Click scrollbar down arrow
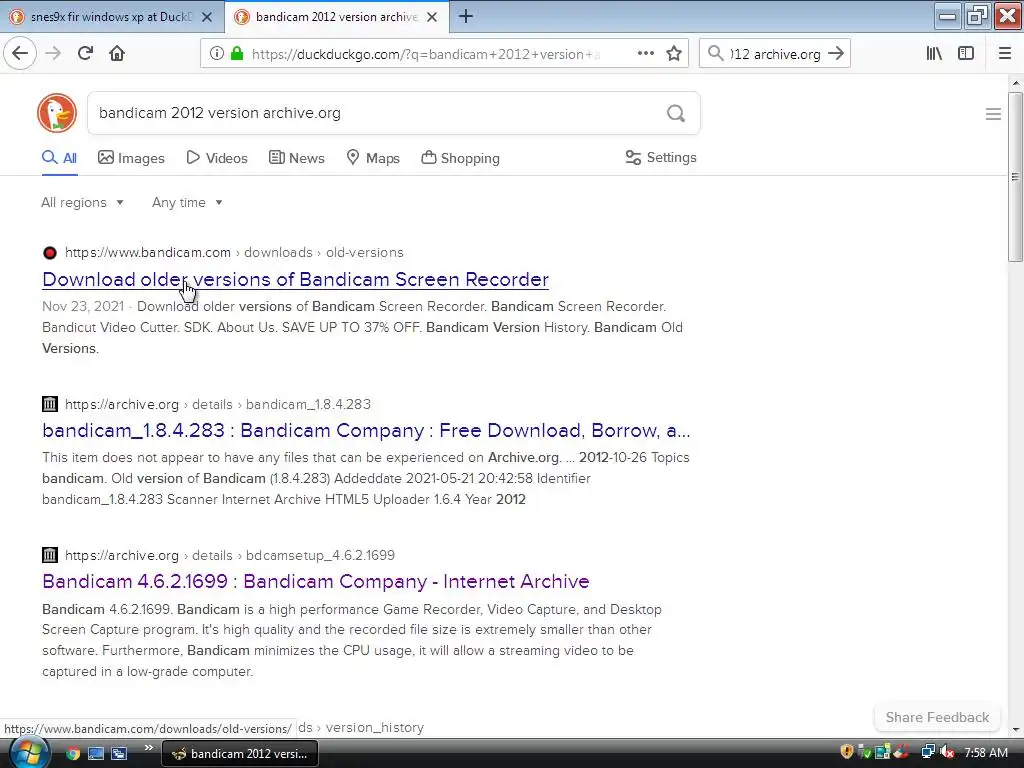 coord(1015,729)
